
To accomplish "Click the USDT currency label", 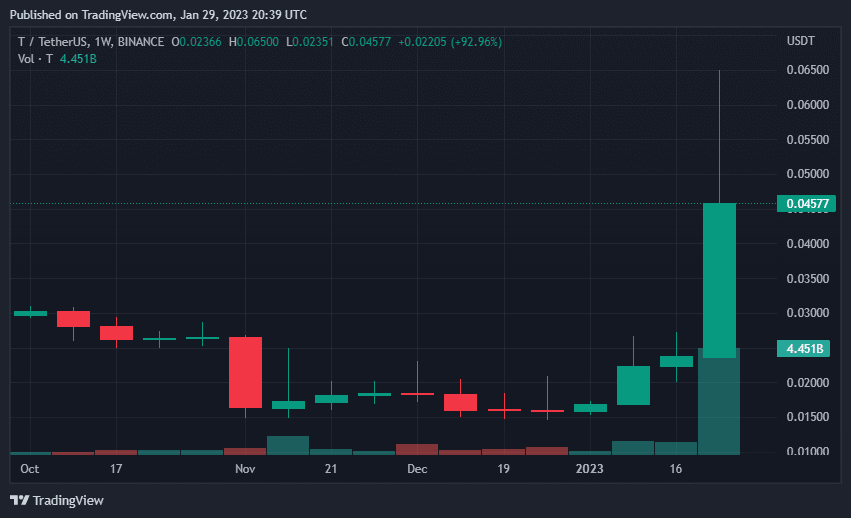I will click(801, 41).
